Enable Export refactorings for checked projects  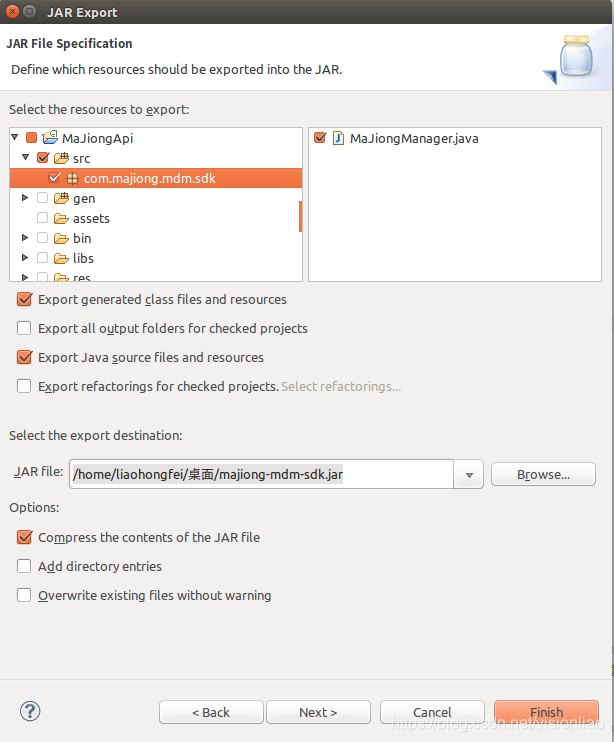[x=24, y=386]
